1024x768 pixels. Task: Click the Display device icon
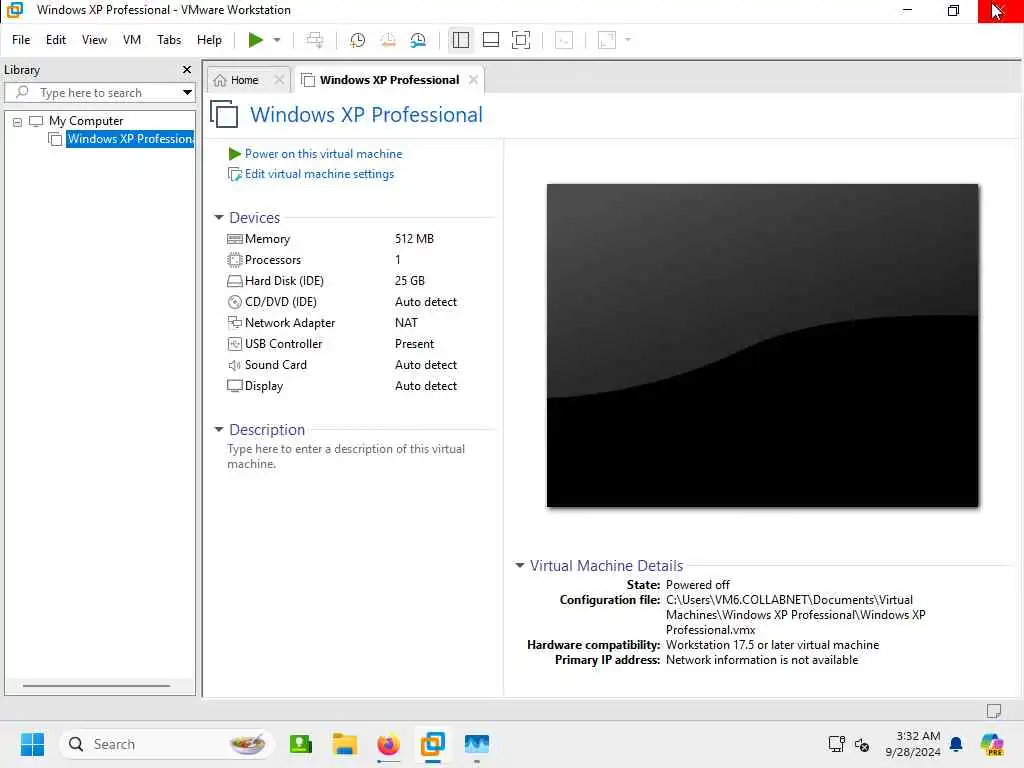pos(234,385)
